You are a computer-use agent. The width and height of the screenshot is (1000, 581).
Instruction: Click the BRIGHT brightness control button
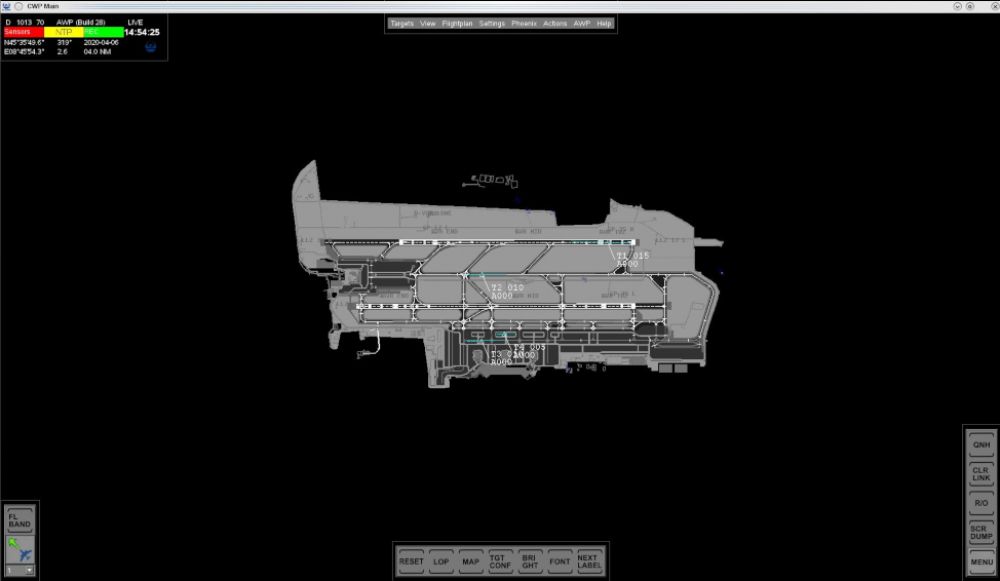coord(530,561)
